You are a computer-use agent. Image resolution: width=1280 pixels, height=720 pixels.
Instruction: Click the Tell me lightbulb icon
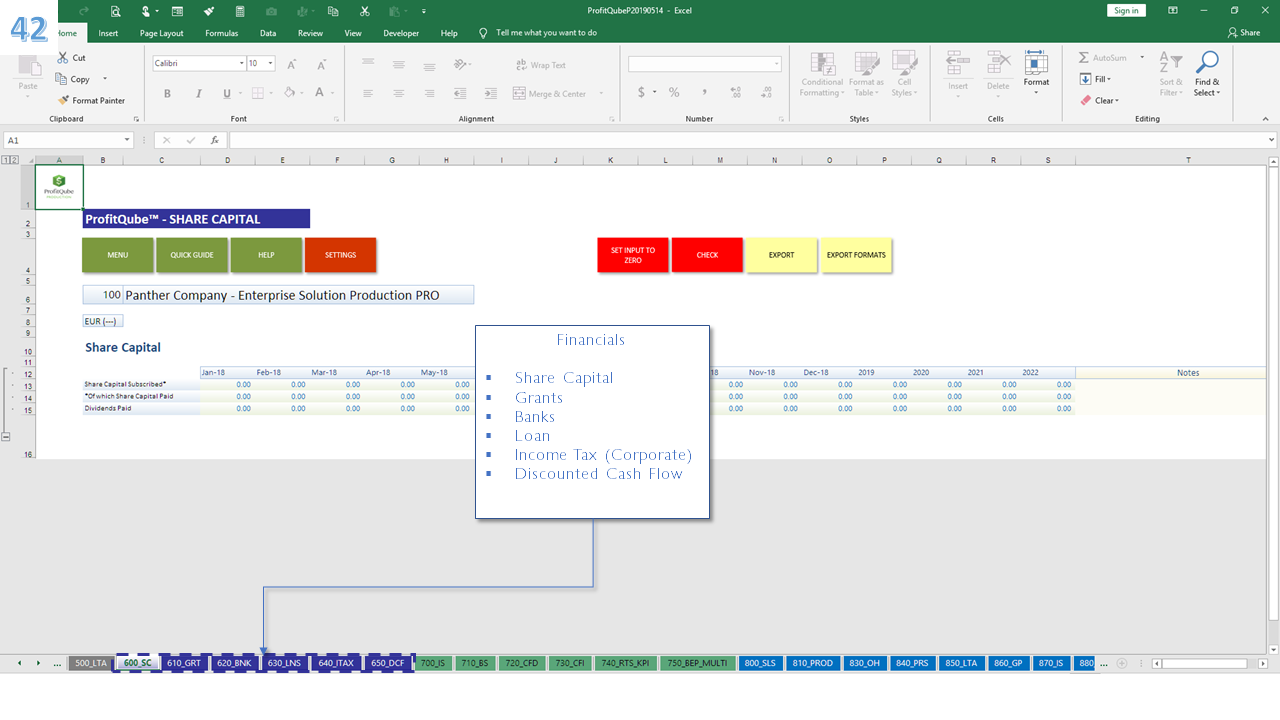click(x=484, y=33)
